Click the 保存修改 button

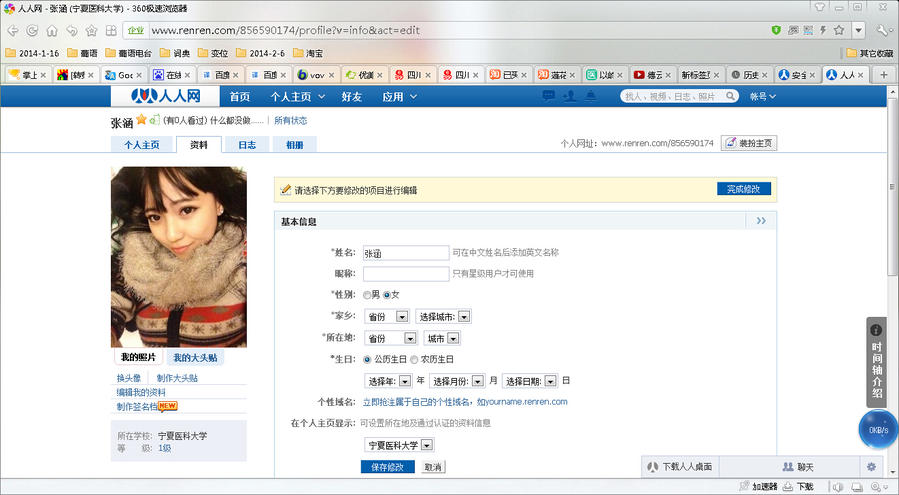[x=388, y=467]
